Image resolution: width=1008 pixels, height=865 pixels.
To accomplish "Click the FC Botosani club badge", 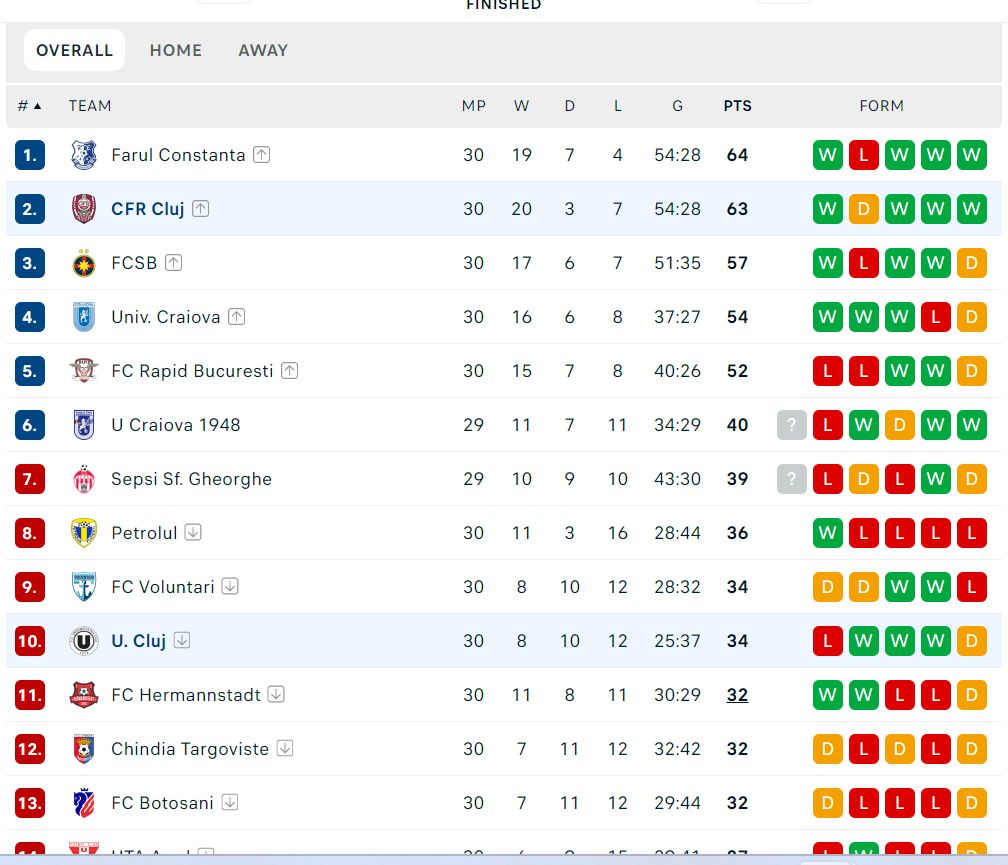I will click(84, 803).
